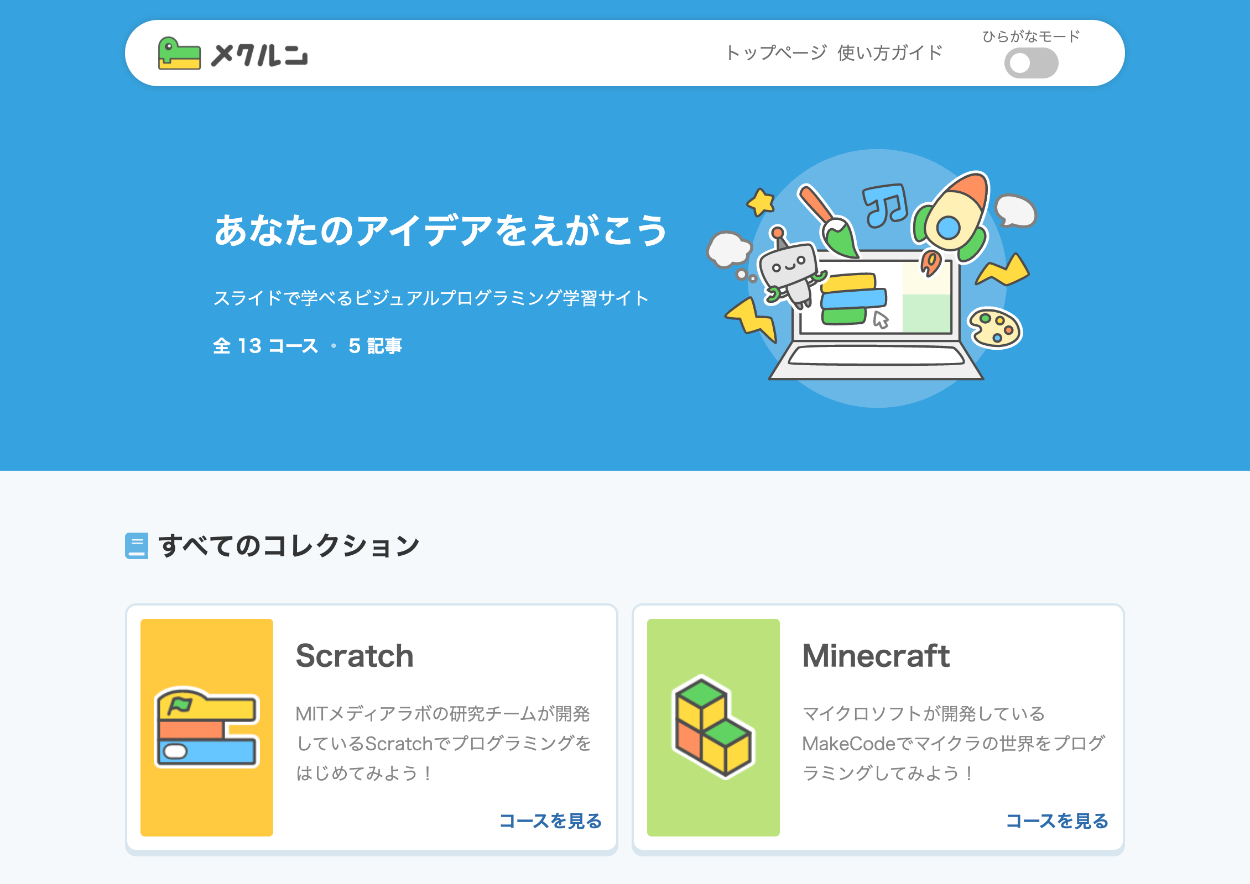Click the yellow star icon in illustration

760,202
